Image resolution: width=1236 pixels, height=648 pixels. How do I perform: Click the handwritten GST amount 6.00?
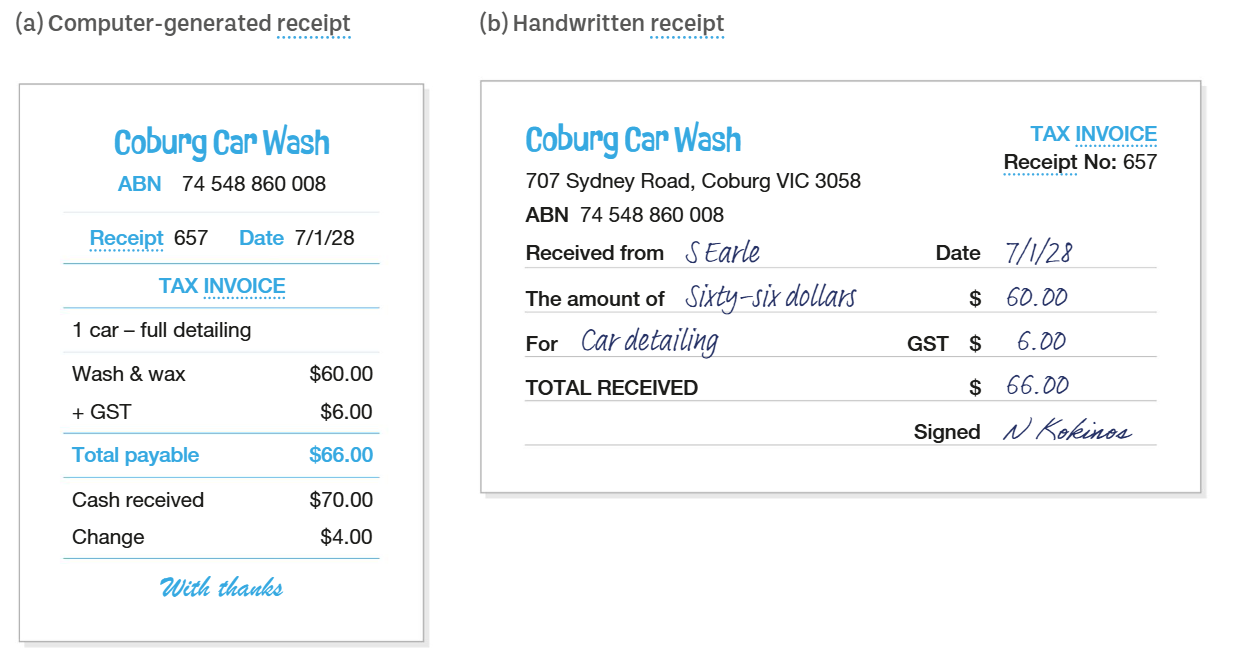1041,342
